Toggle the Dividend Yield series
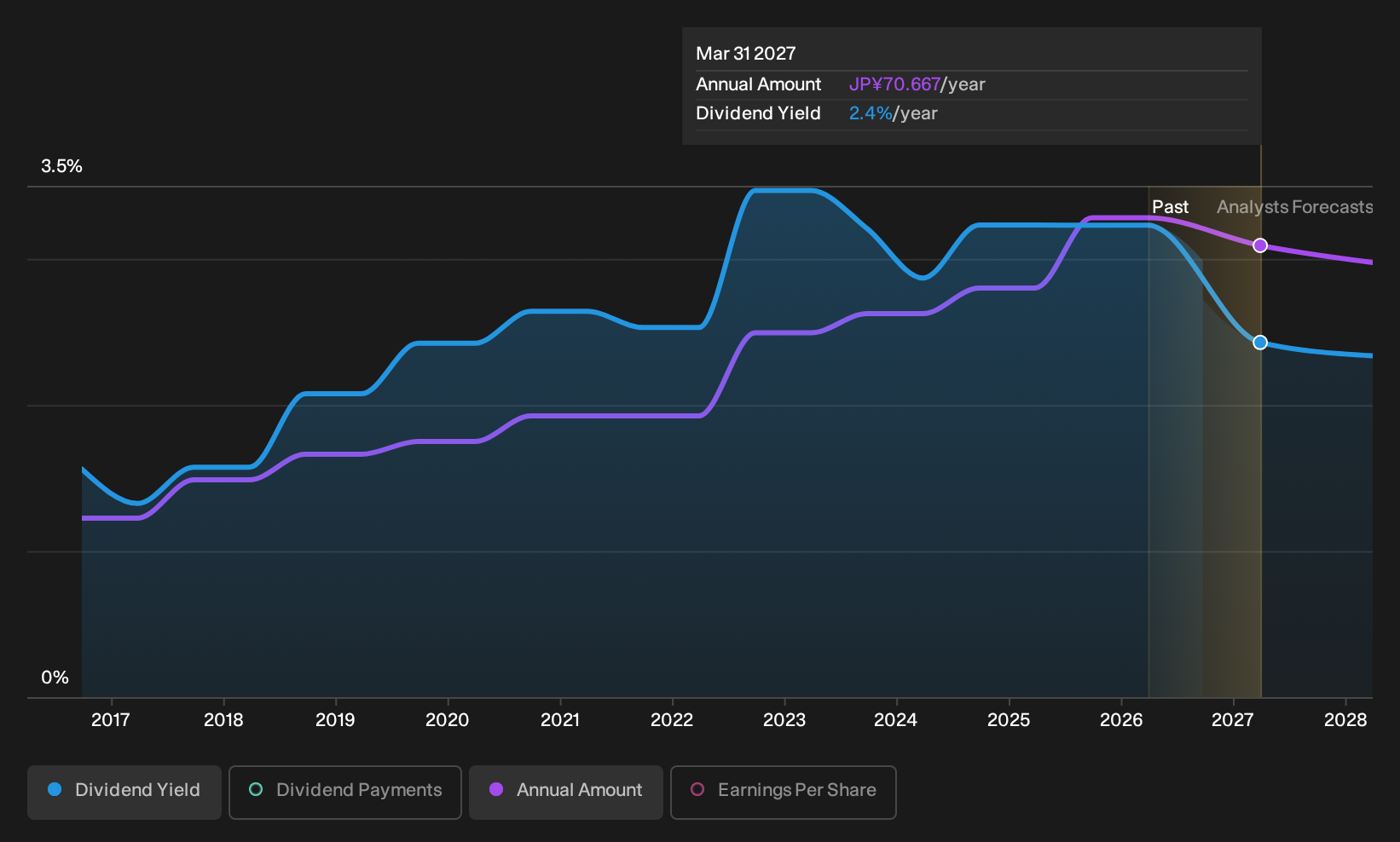 pos(124,792)
